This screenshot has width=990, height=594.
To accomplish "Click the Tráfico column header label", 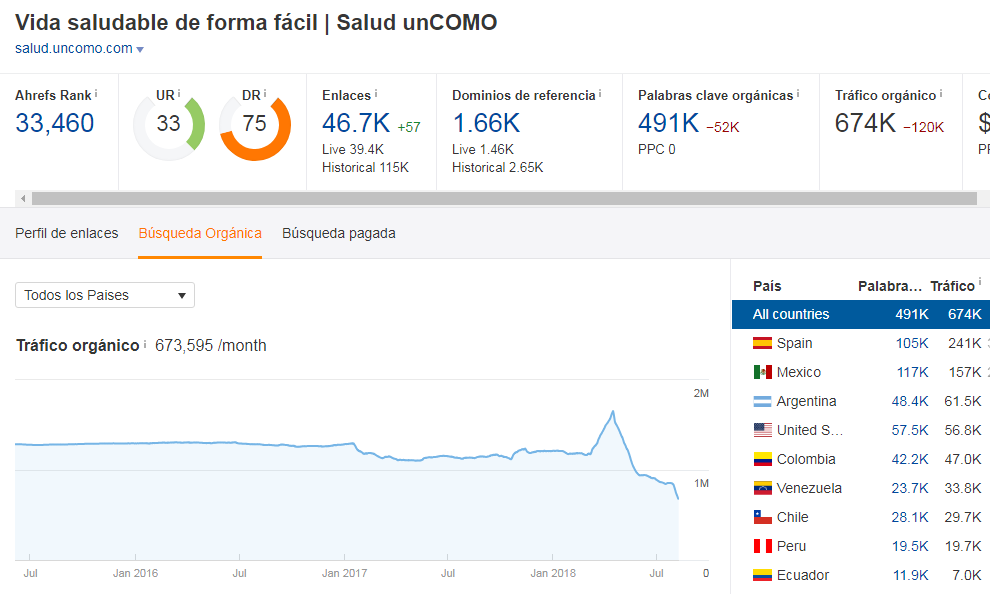I will pos(952,286).
